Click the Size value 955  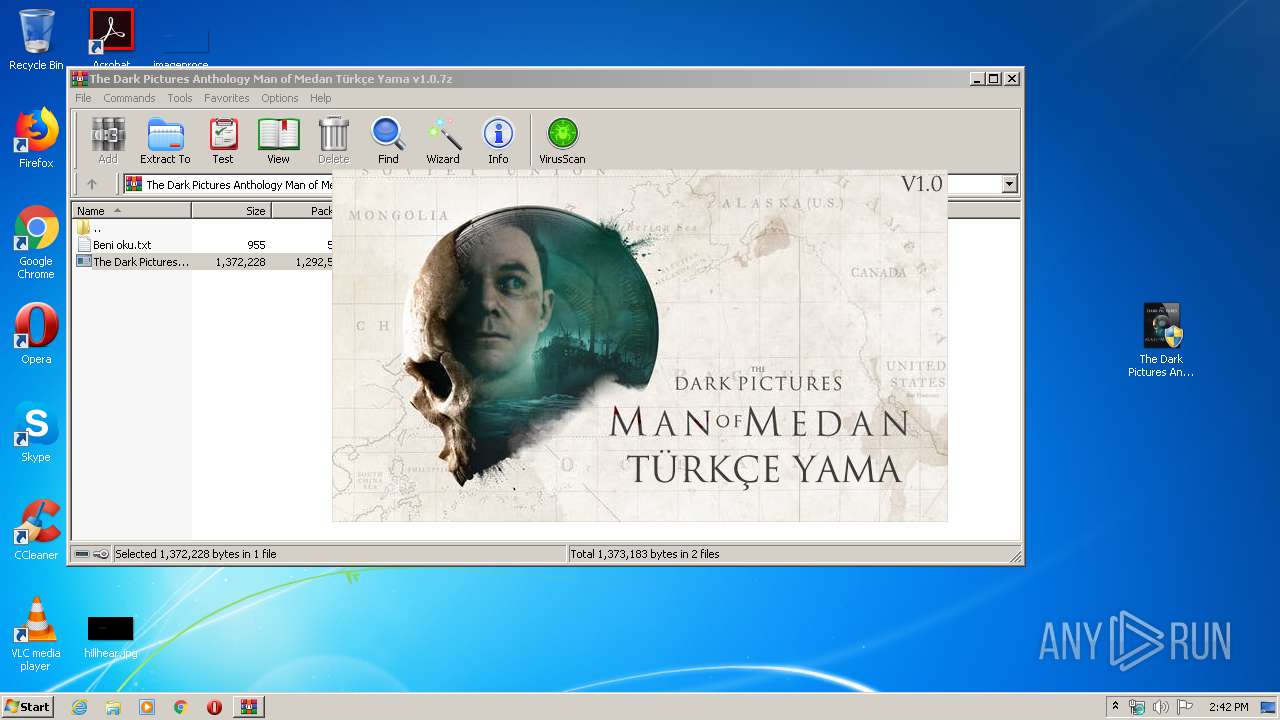tap(256, 245)
